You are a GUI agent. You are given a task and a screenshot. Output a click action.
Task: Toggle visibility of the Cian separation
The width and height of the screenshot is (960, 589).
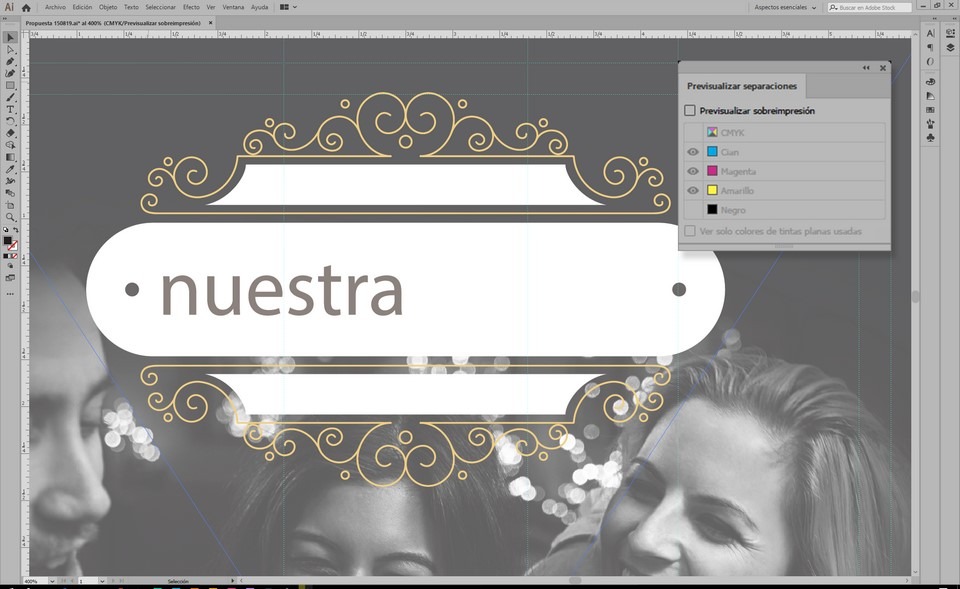click(692, 152)
